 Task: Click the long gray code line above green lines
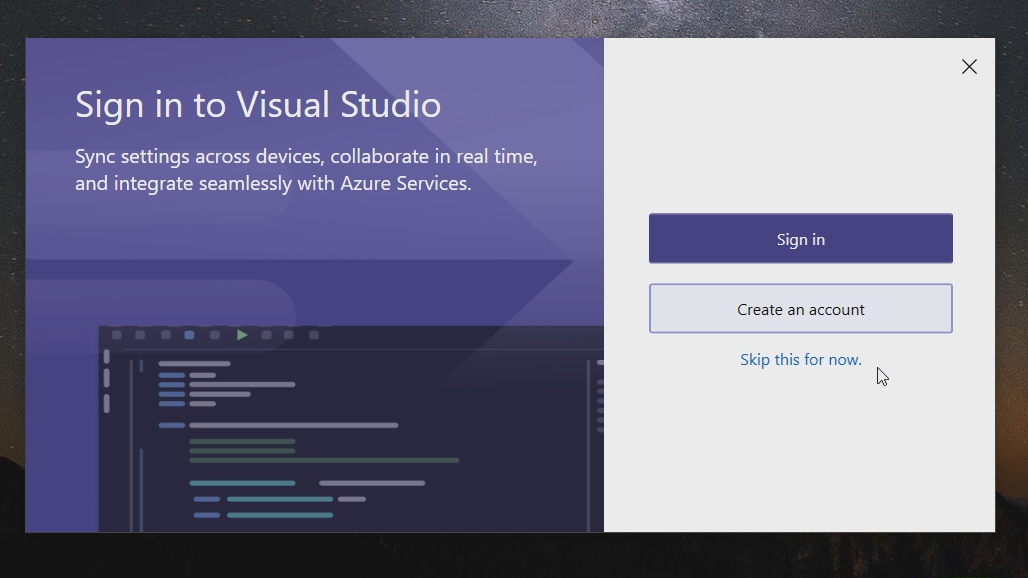(293, 425)
